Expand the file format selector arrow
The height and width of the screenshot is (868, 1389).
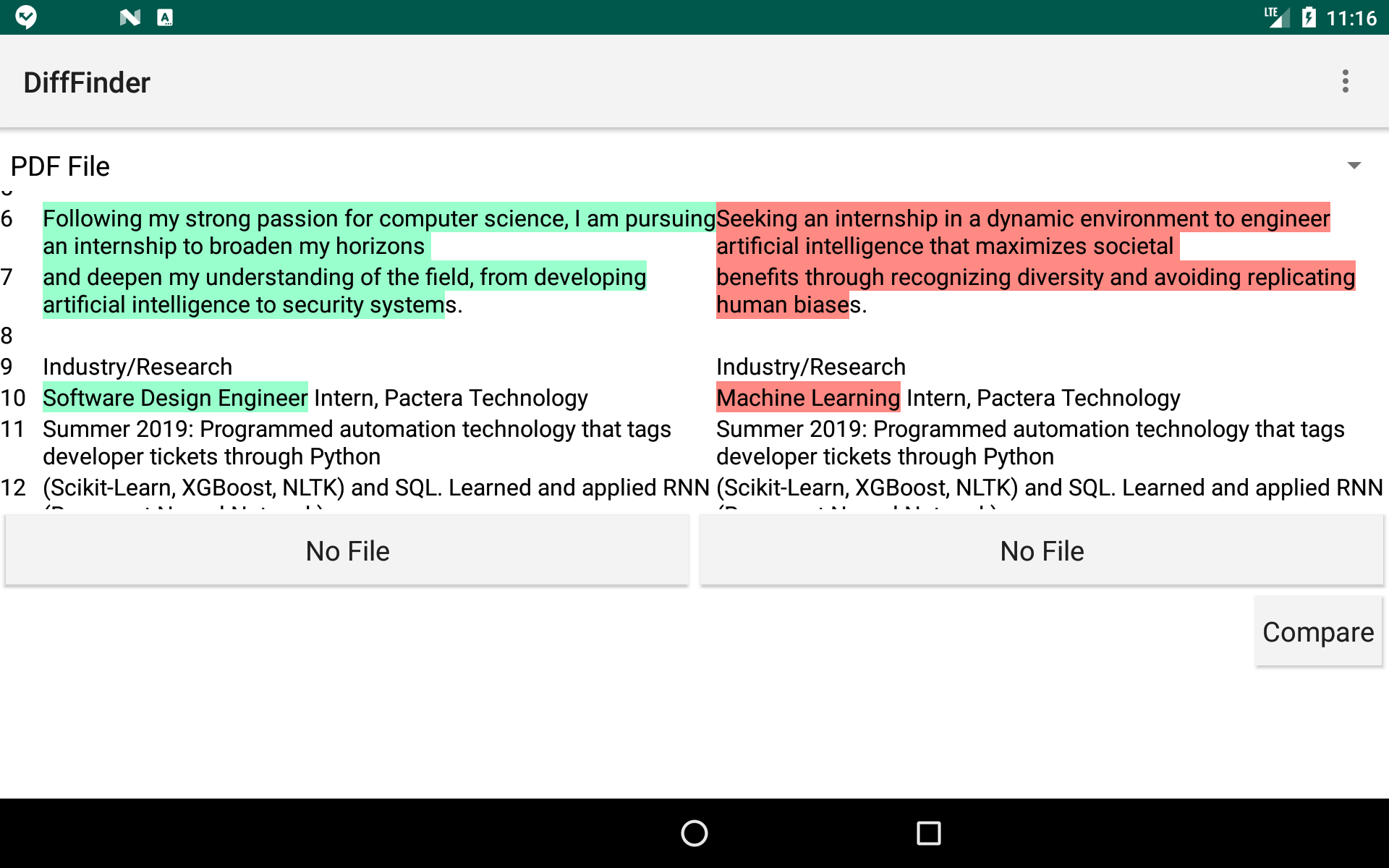(x=1354, y=166)
